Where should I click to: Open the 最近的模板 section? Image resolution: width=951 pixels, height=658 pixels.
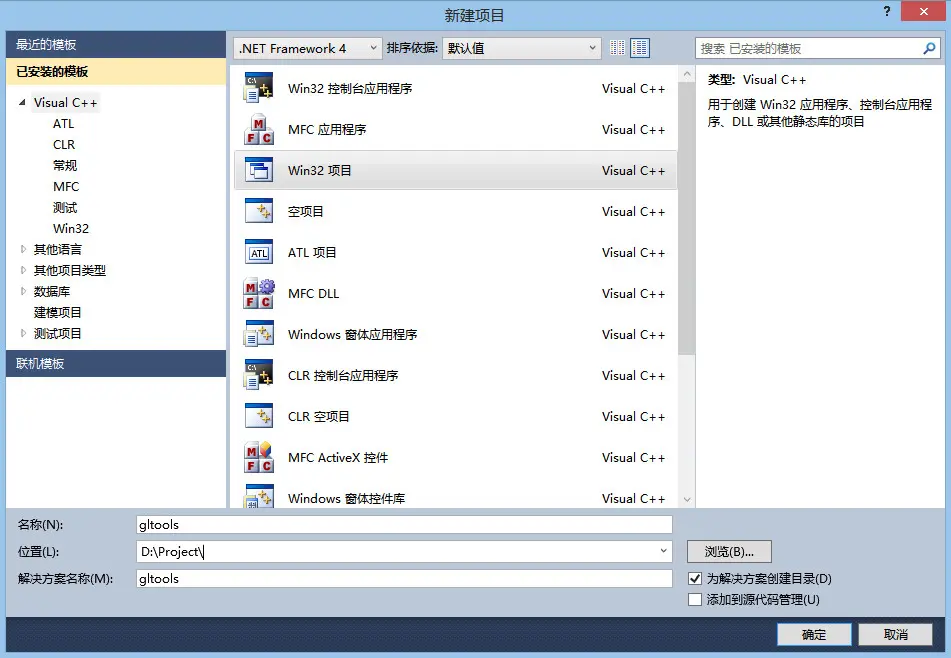coord(116,44)
